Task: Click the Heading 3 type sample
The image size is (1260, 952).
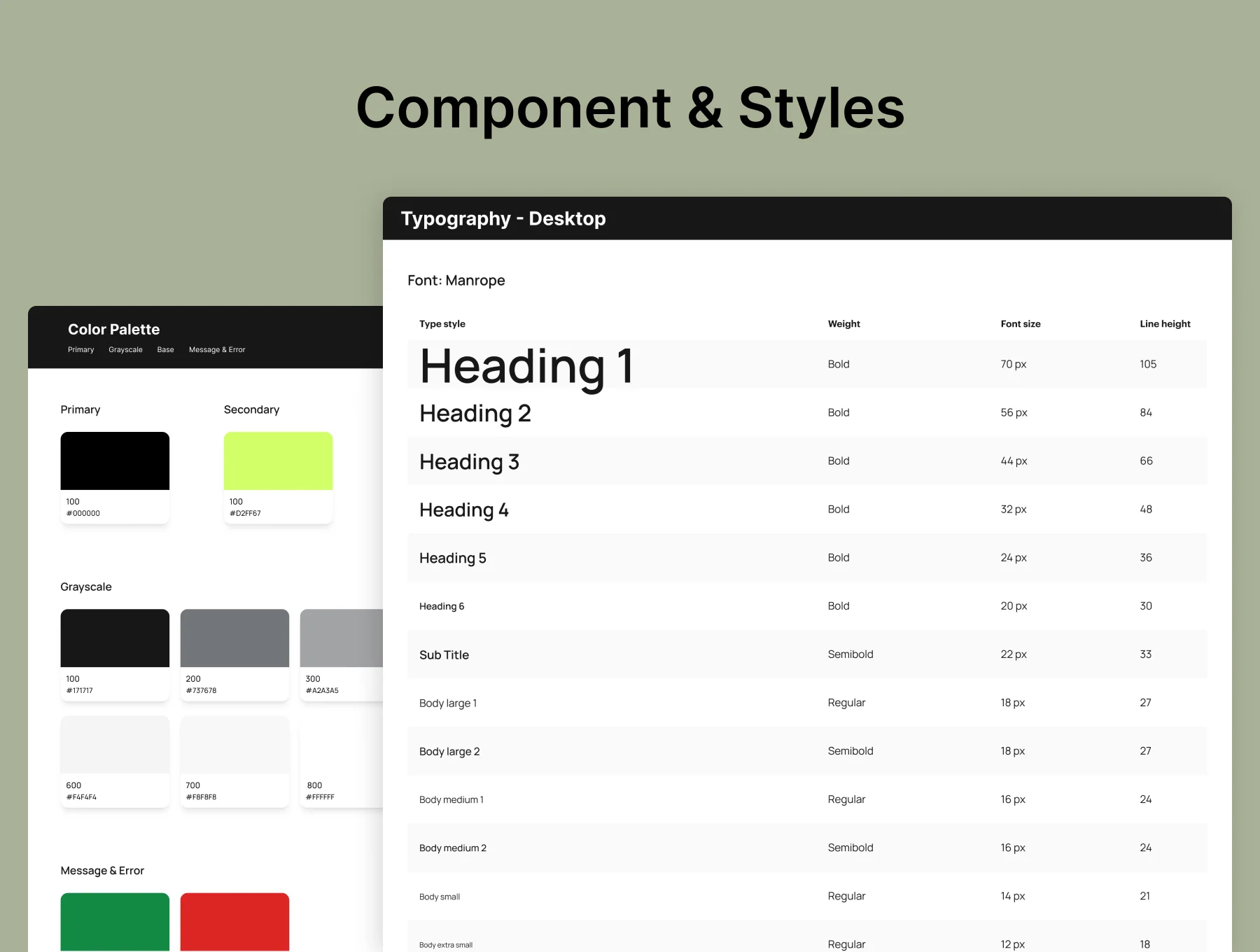Action: (x=469, y=462)
